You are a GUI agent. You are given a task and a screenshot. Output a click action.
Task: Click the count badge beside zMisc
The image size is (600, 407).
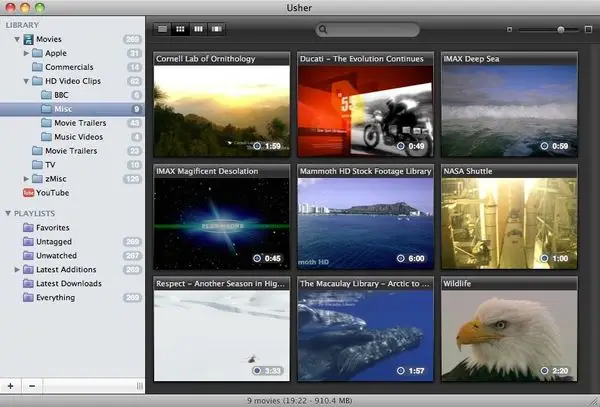click(x=132, y=179)
